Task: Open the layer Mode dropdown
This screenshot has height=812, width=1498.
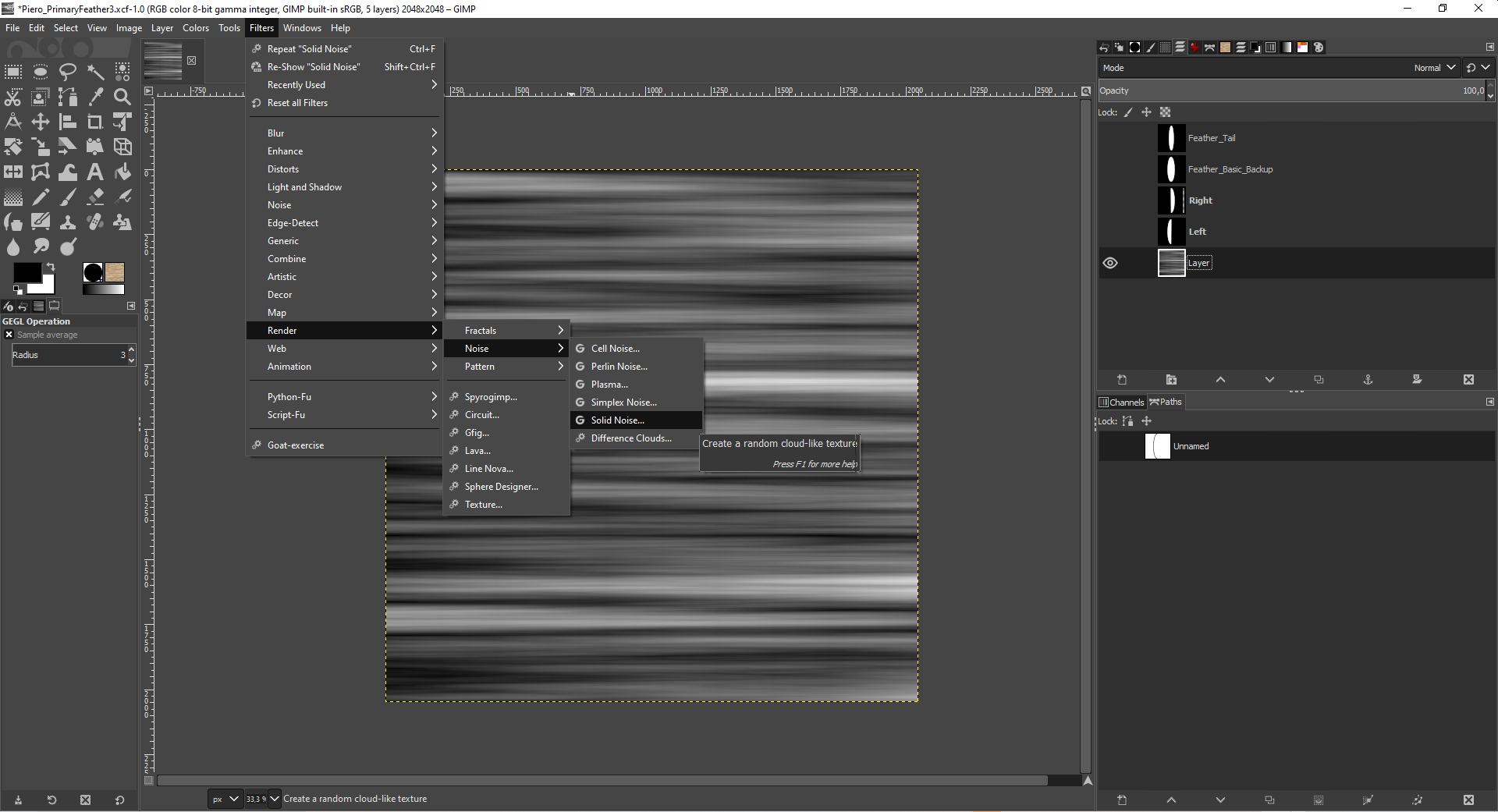Action: pos(1434,68)
